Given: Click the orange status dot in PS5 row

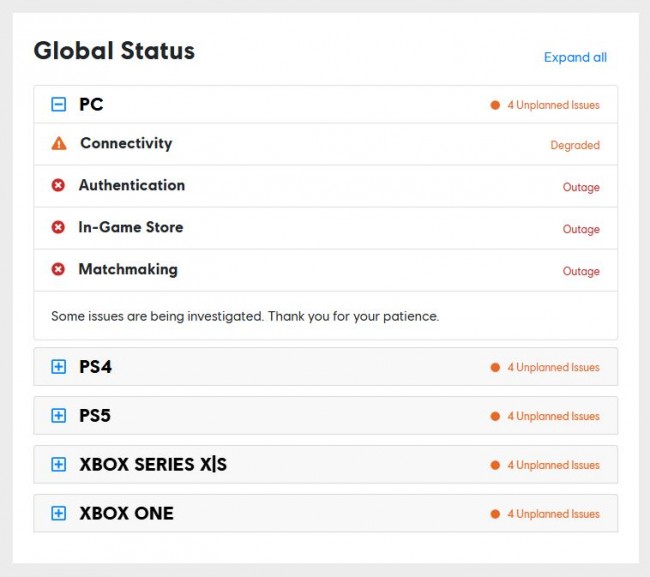Looking at the screenshot, I should click(495, 416).
